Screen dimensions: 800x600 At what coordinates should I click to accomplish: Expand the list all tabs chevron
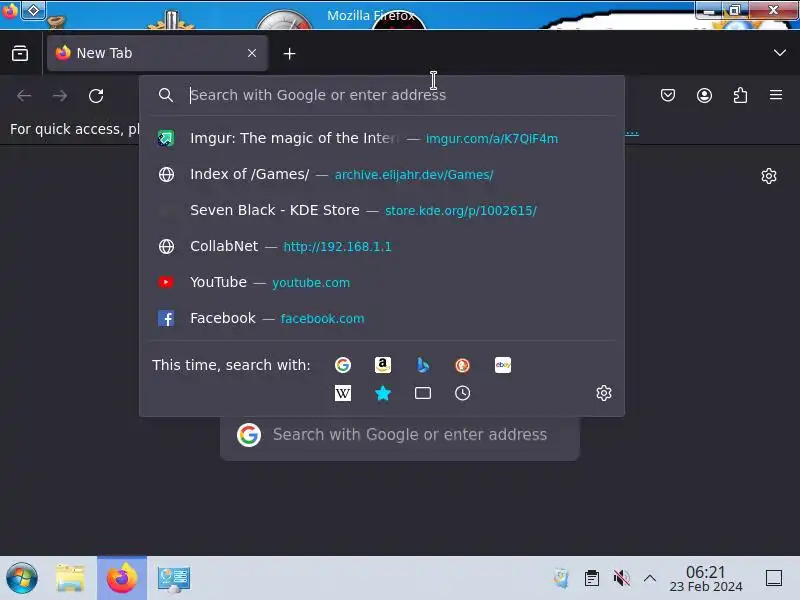tap(779, 53)
